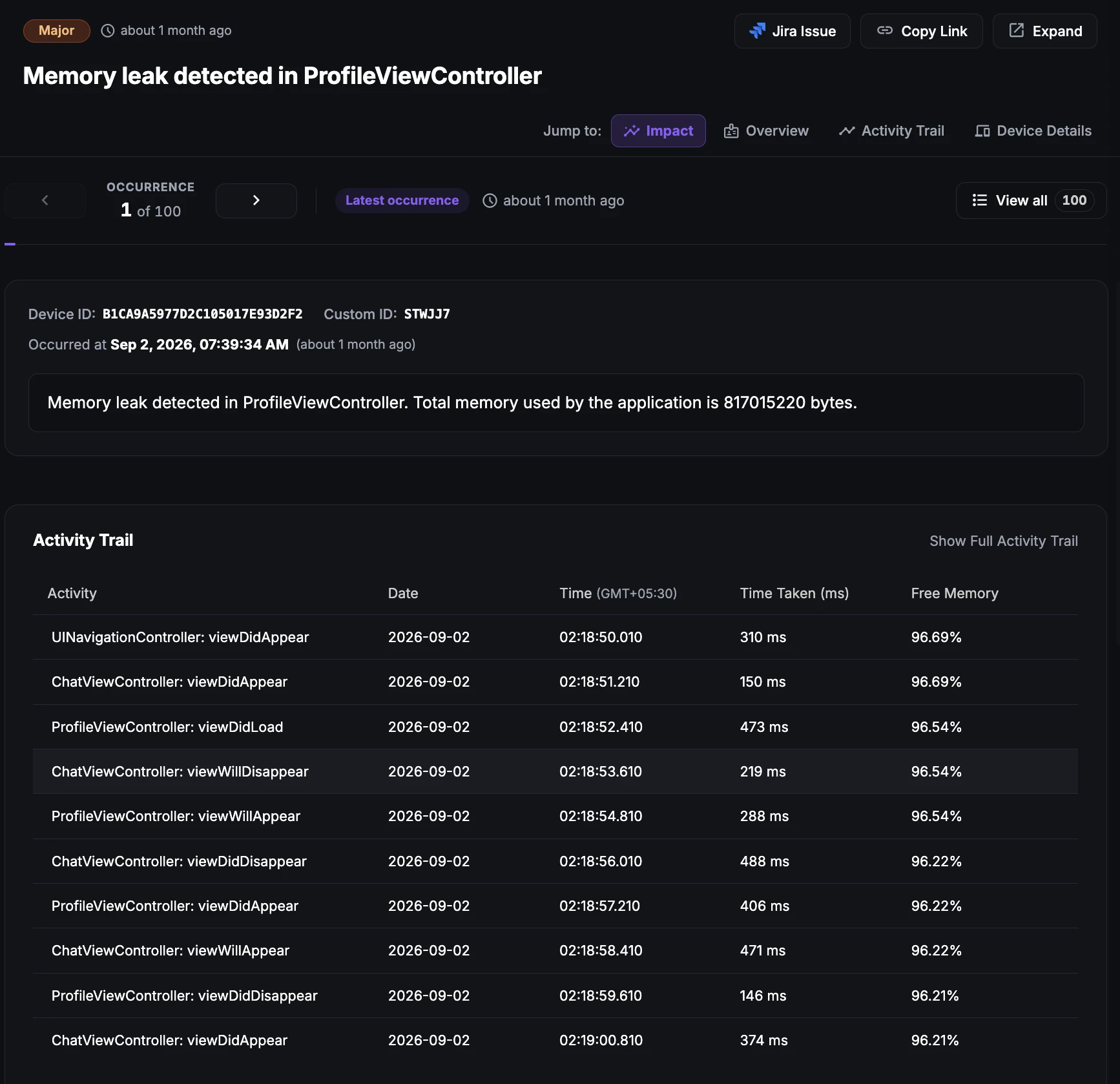The height and width of the screenshot is (1084, 1120).
Task: Click the 146 ms time taken cell
Action: click(763, 995)
